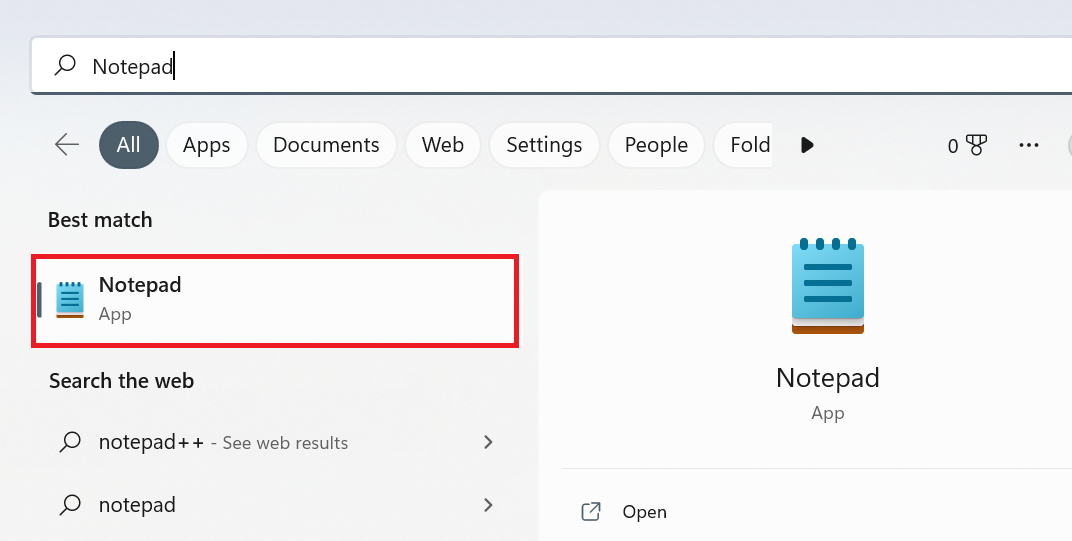The image size is (1072, 541).
Task: Switch to the Settings filter
Action: pyautogui.click(x=544, y=144)
